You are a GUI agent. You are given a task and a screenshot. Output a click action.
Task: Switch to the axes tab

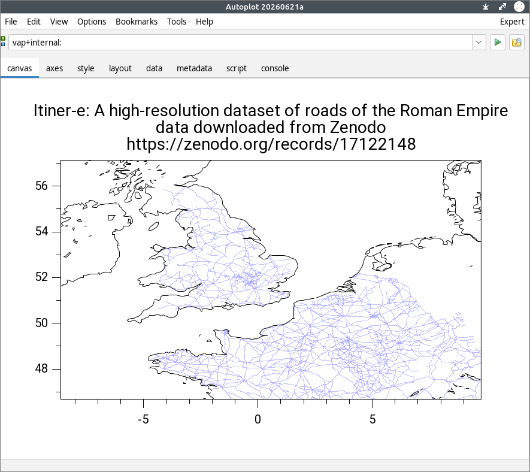[x=54, y=68]
